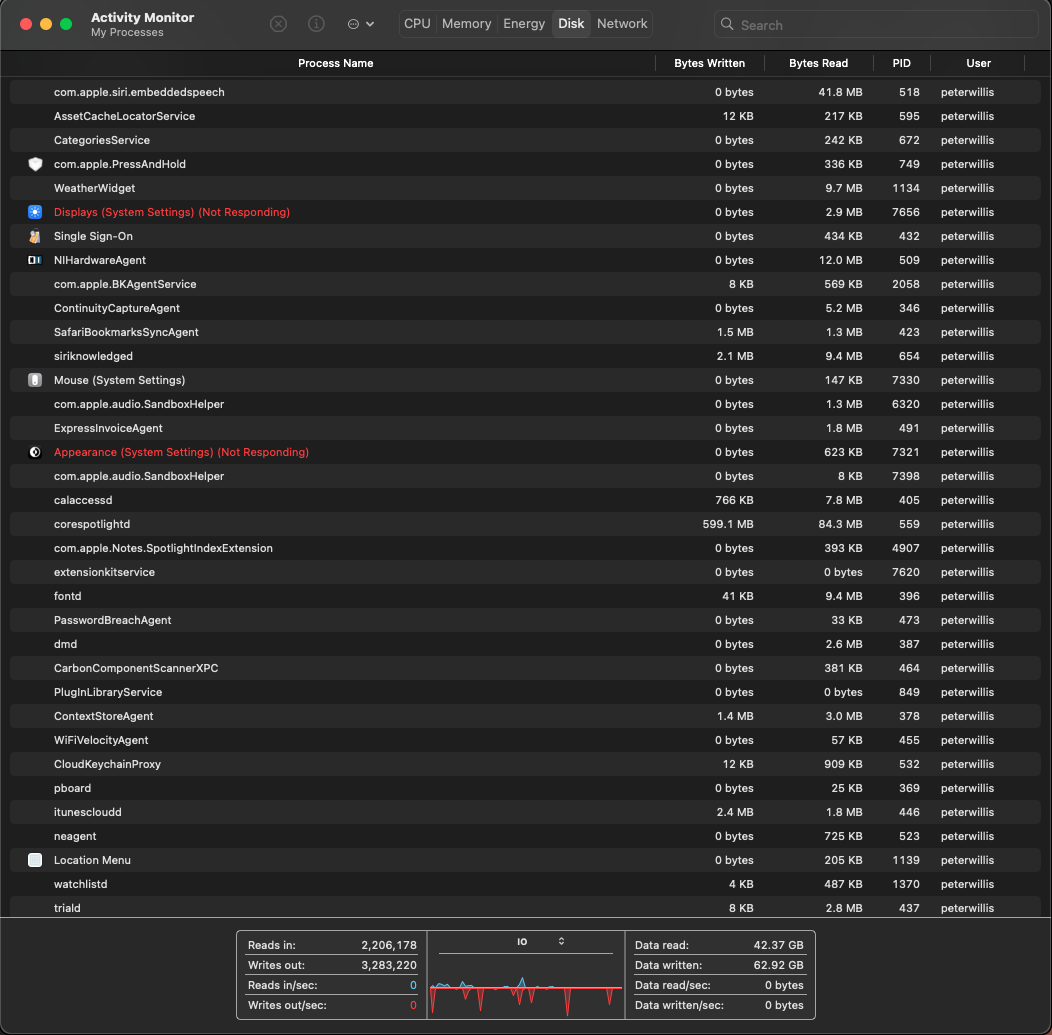Viewport: 1052px width, 1035px height.
Task: Click Writes out 3,283,220 value
Action: tap(388, 965)
